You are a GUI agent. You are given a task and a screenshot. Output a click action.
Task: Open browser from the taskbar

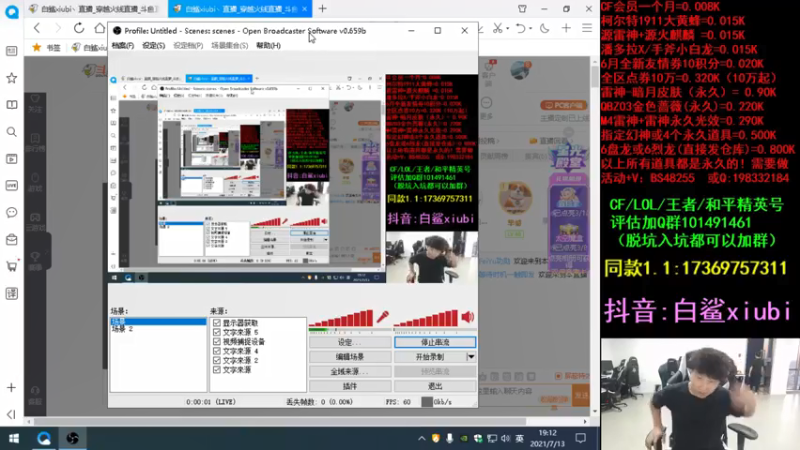click(x=43, y=438)
